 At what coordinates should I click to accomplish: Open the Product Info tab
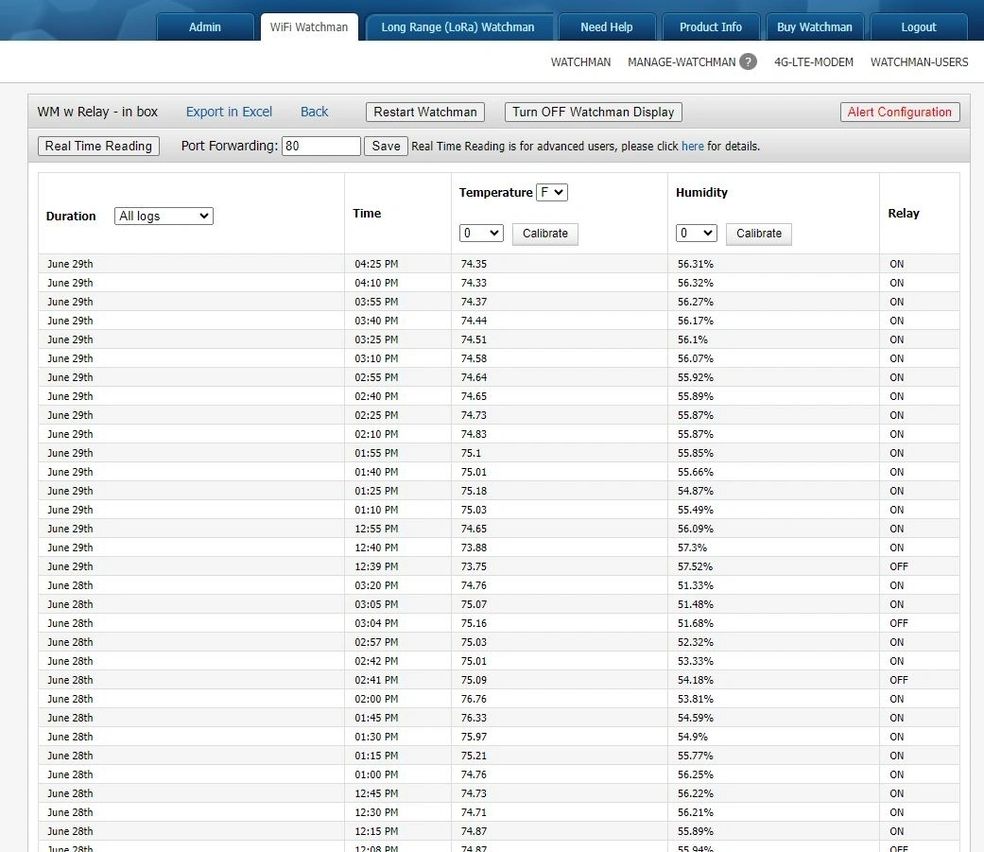click(x=710, y=27)
